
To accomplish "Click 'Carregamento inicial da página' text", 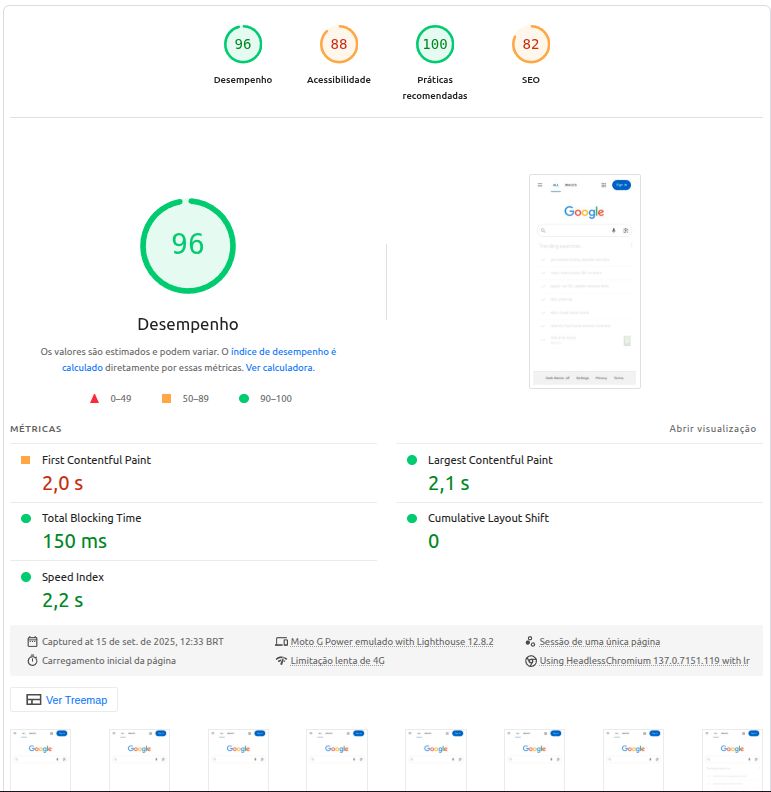I will point(109,661).
